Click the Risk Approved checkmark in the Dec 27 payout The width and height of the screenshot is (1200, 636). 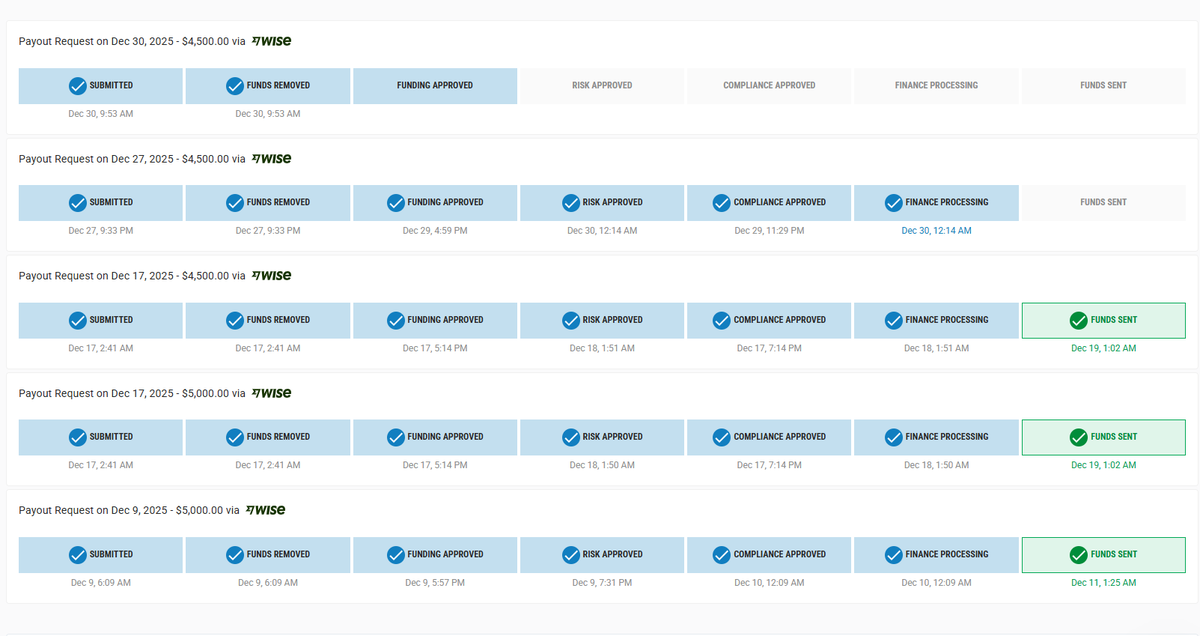click(x=571, y=203)
